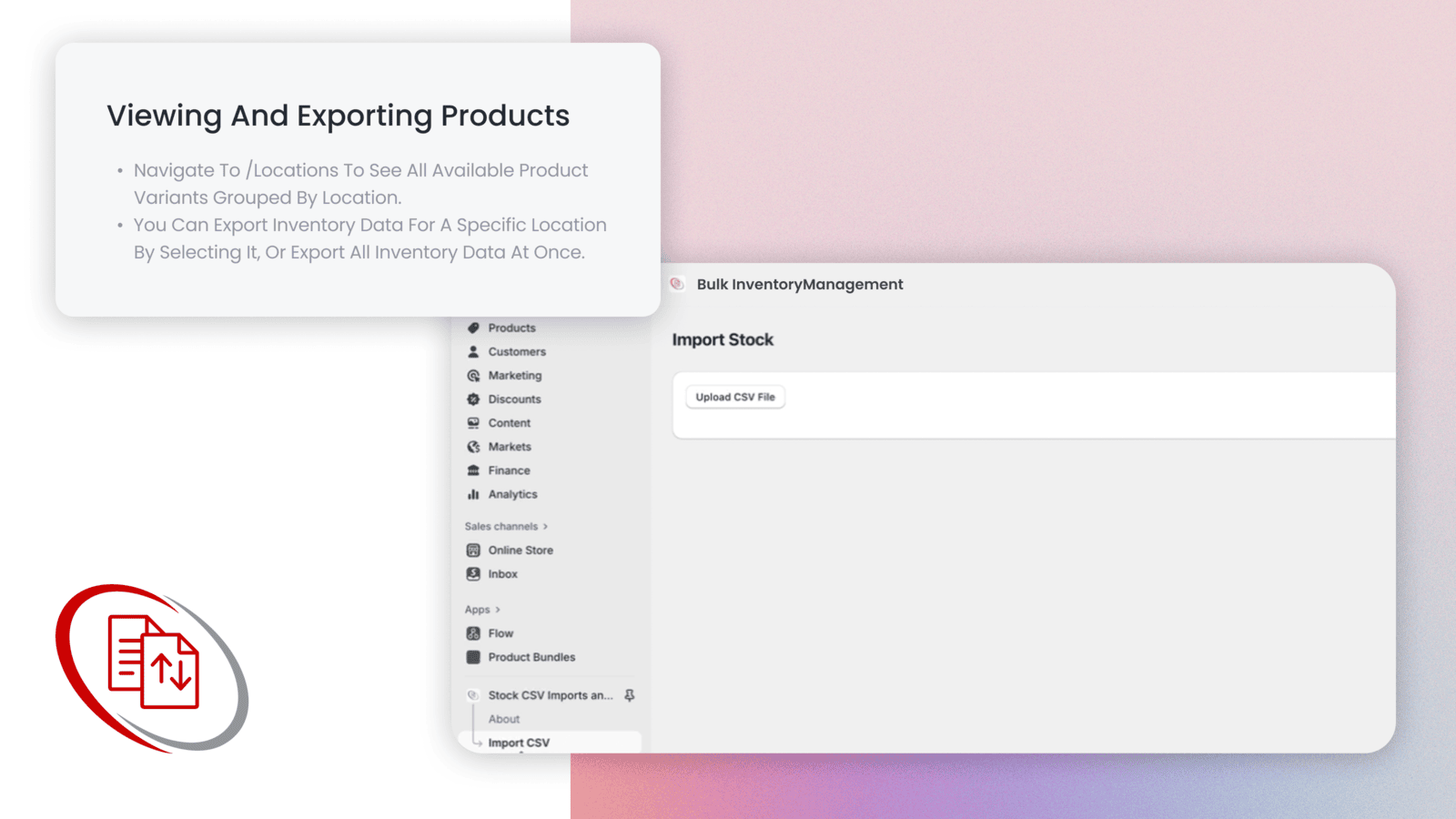
Task: Toggle the pin on Stock CSV Imports app
Action: coord(629,695)
